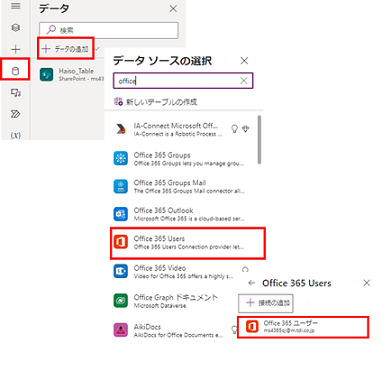Click the connector list scrollbar
This screenshot has height=365, width=382.
tap(259, 140)
